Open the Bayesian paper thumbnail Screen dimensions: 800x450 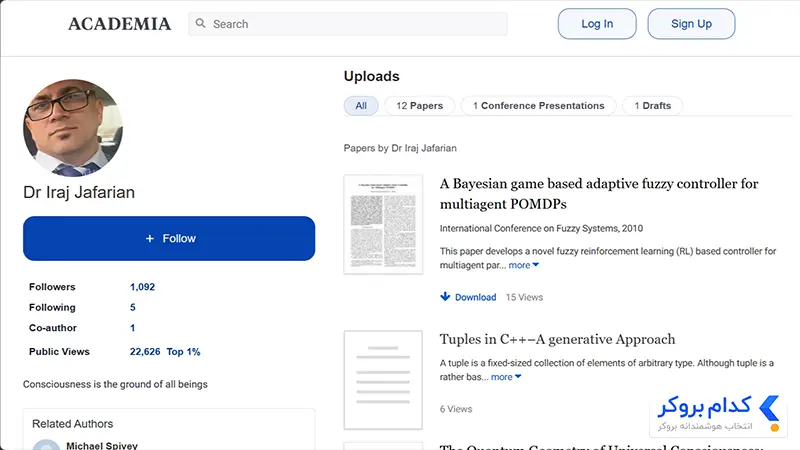[383, 224]
